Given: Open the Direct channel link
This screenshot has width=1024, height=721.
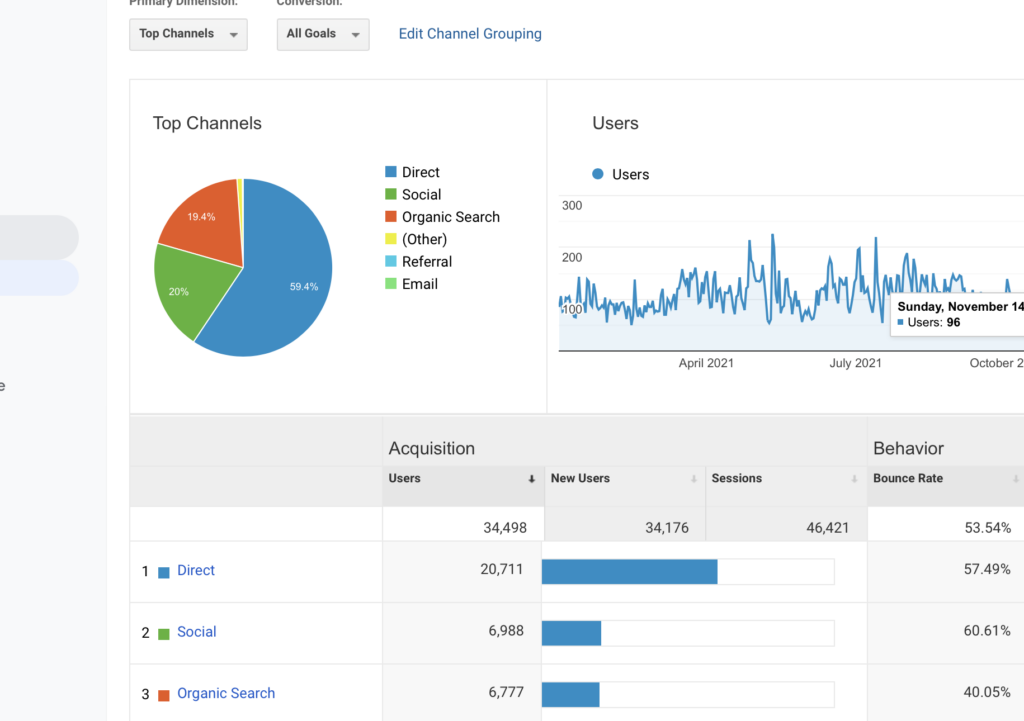Looking at the screenshot, I should pyautogui.click(x=196, y=570).
